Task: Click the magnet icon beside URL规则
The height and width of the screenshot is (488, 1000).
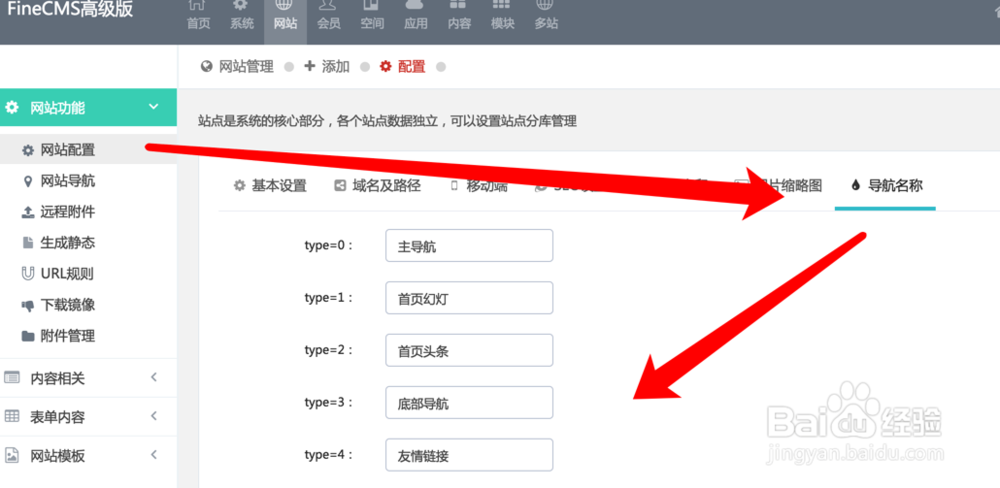Action: coord(27,274)
